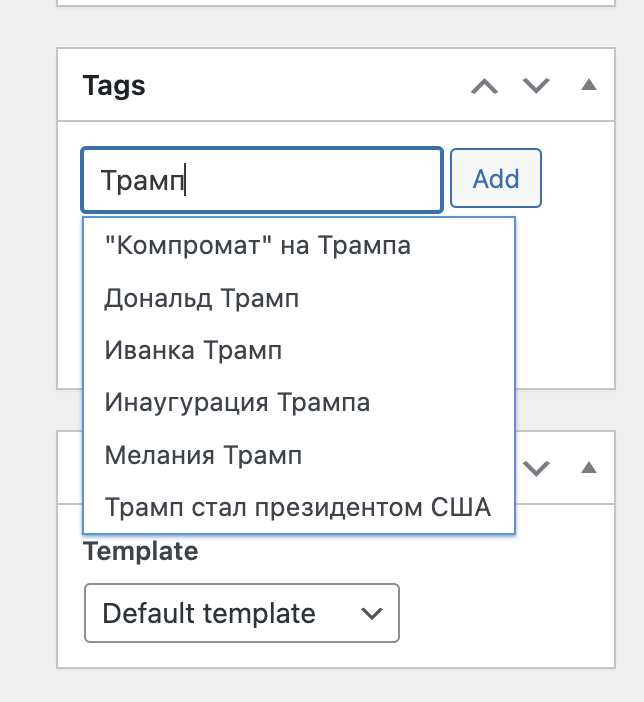644x702 pixels.
Task: Click the Add tag button
Action: (496, 178)
